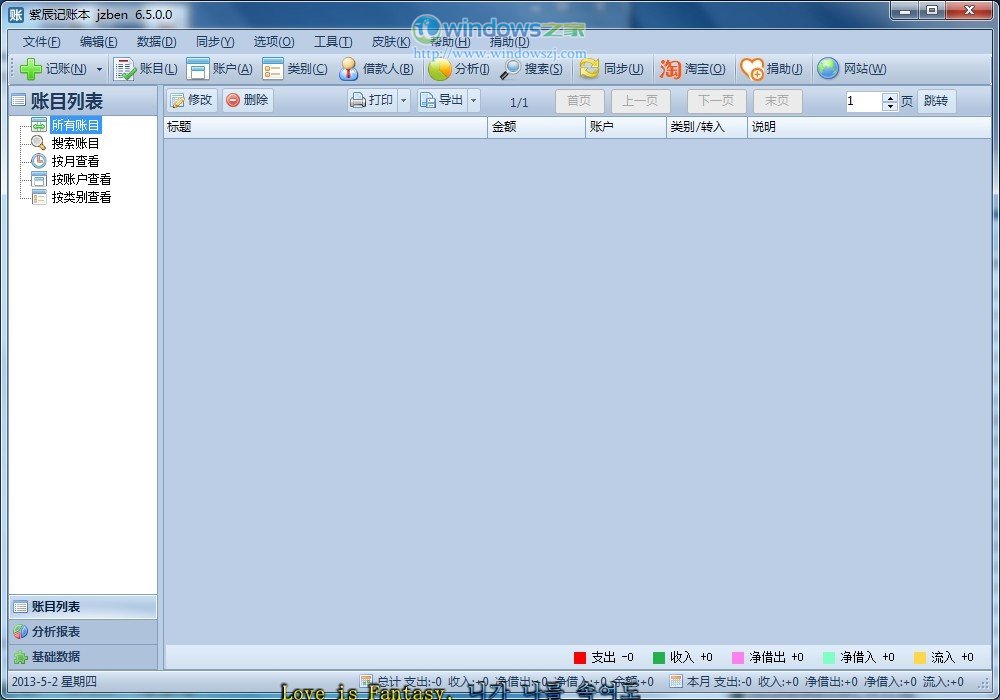1000x700 pixels.
Task: Select 按月查看 in the tree
Action: point(75,161)
